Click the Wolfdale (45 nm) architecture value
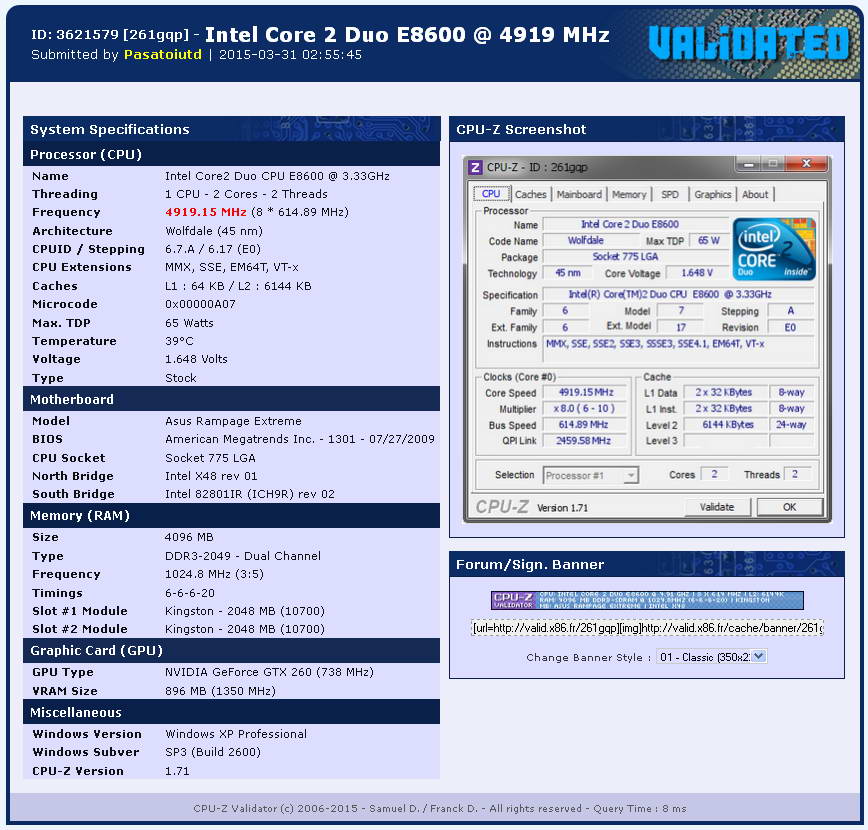The width and height of the screenshot is (868, 830). [214, 231]
